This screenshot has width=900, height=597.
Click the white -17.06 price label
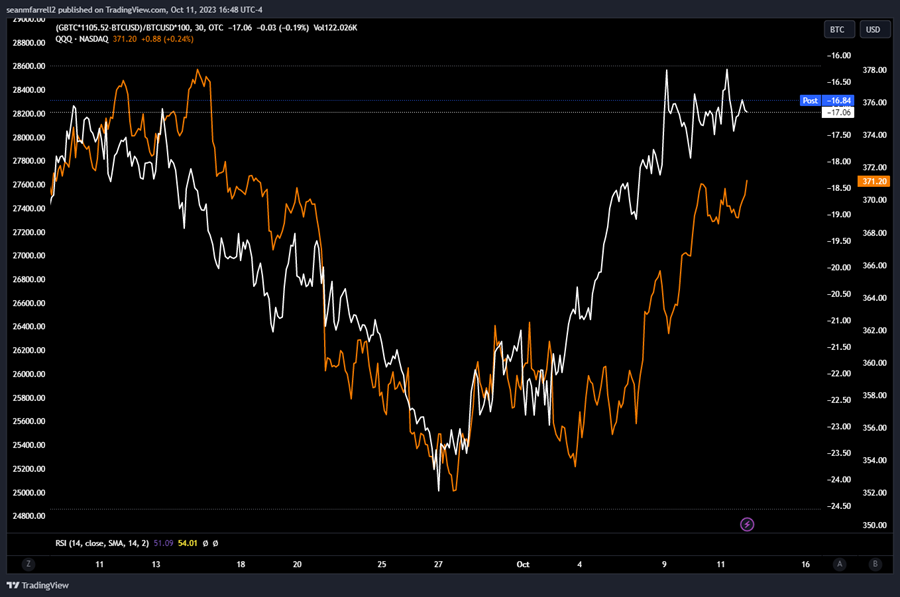(x=839, y=113)
